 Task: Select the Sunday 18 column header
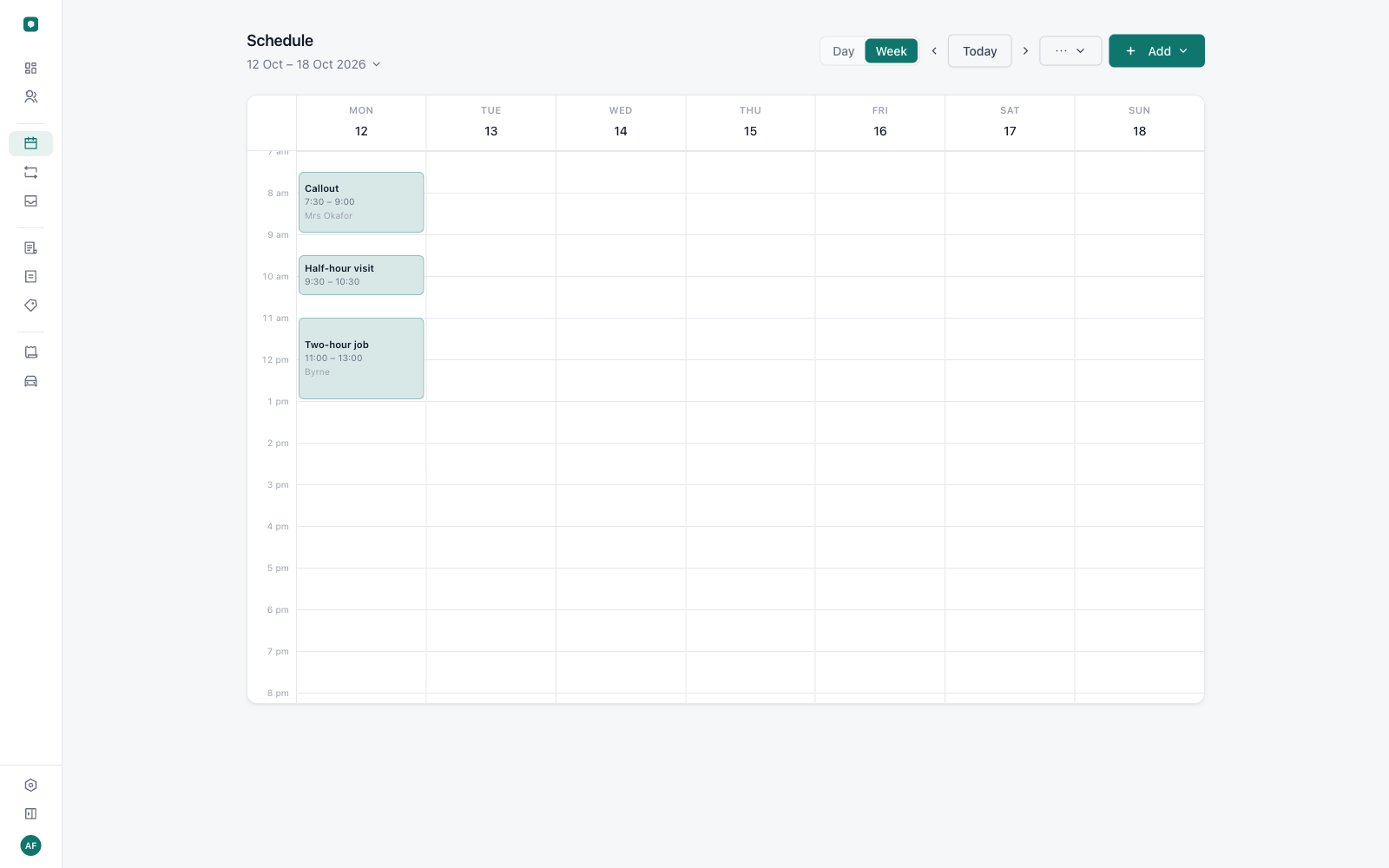(x=1139, y=122)
